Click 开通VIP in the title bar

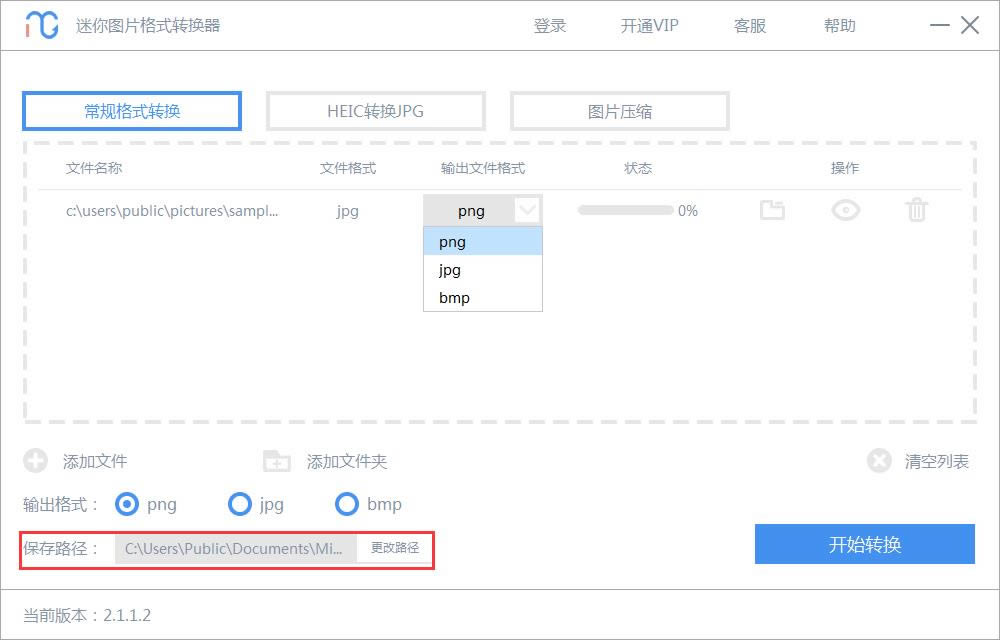649,26
